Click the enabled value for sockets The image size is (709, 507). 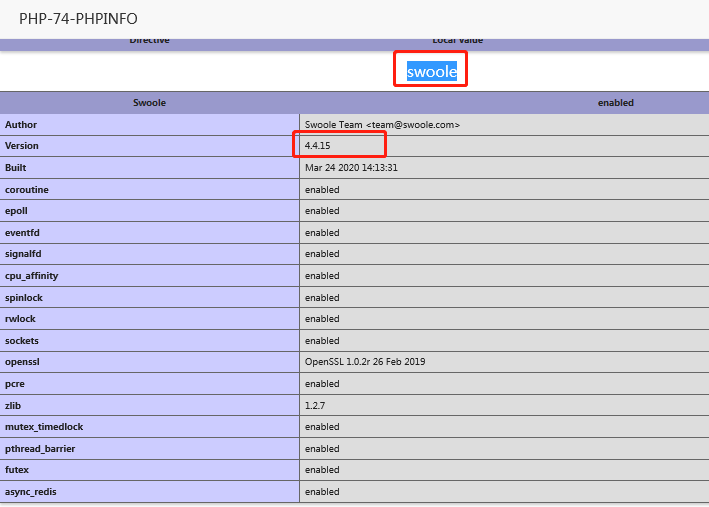coord(322,341)
